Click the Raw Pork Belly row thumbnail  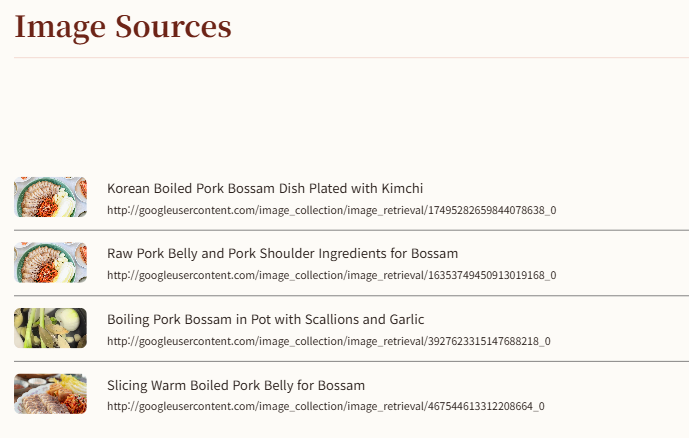click(x=51, y=262)
